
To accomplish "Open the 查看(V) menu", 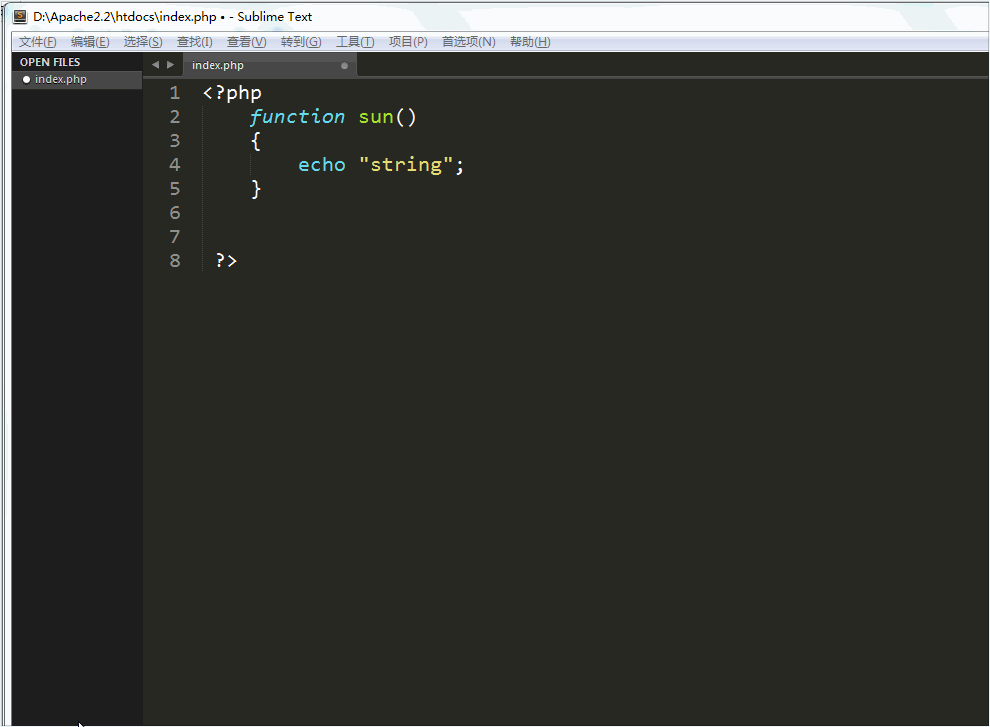I will pyautogui.click(x=246, y=42).
